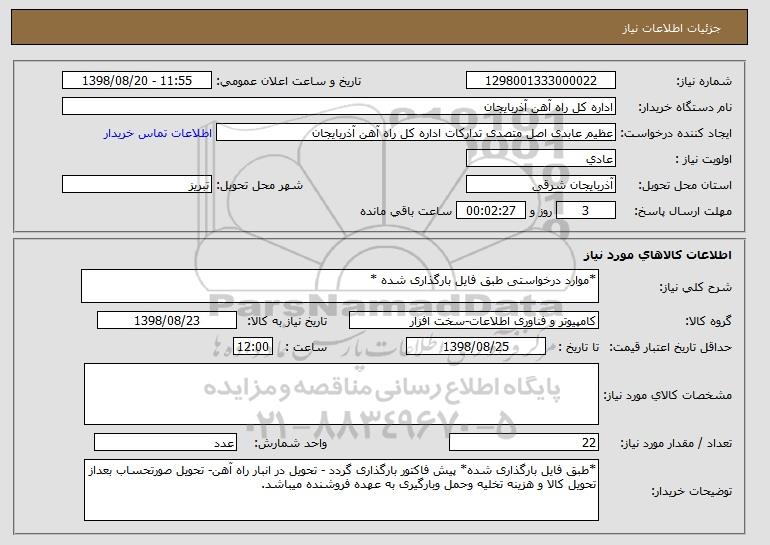Click the label تاریخ نیاز به کالا
Image resolution: width=770 pixels, height=545 pixels.
[287, 322]
